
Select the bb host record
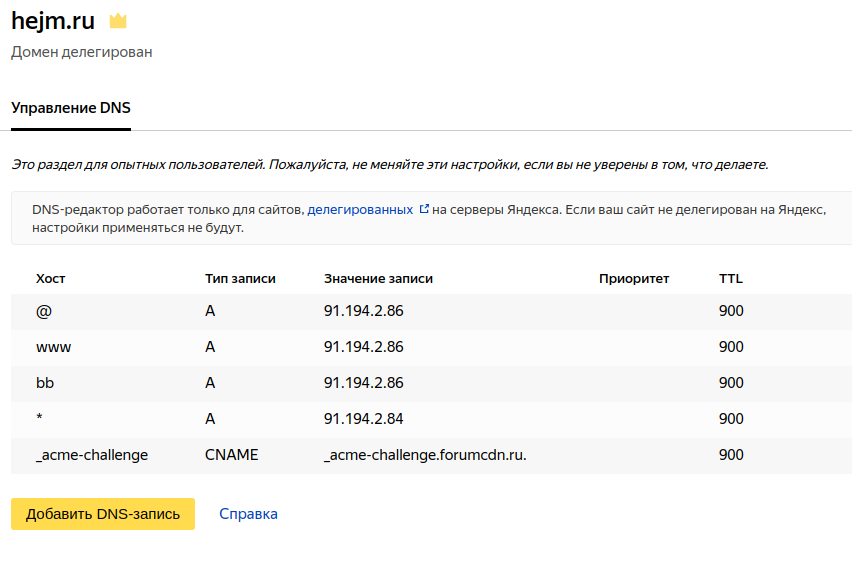(x=45, y=383)
